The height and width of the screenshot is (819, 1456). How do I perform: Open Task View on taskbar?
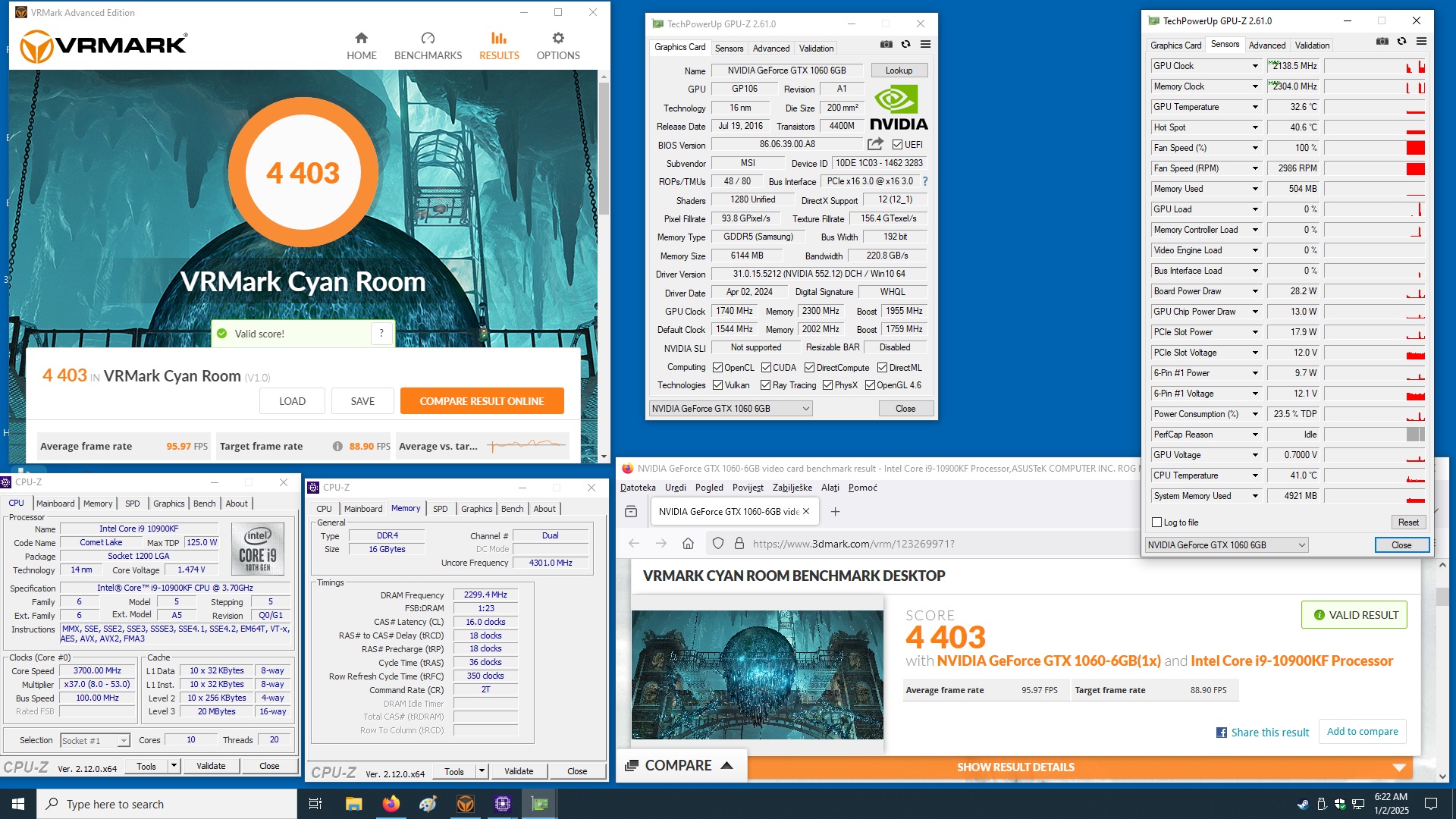click(x=315, y=804)
